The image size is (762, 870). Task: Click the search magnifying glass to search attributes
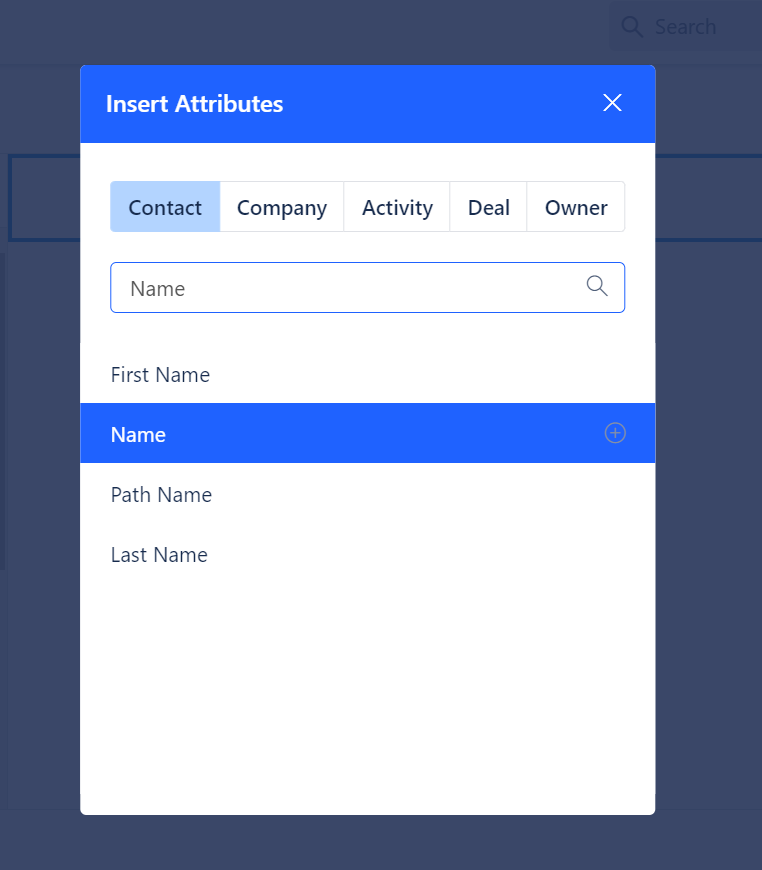click(x=597, y=286)
